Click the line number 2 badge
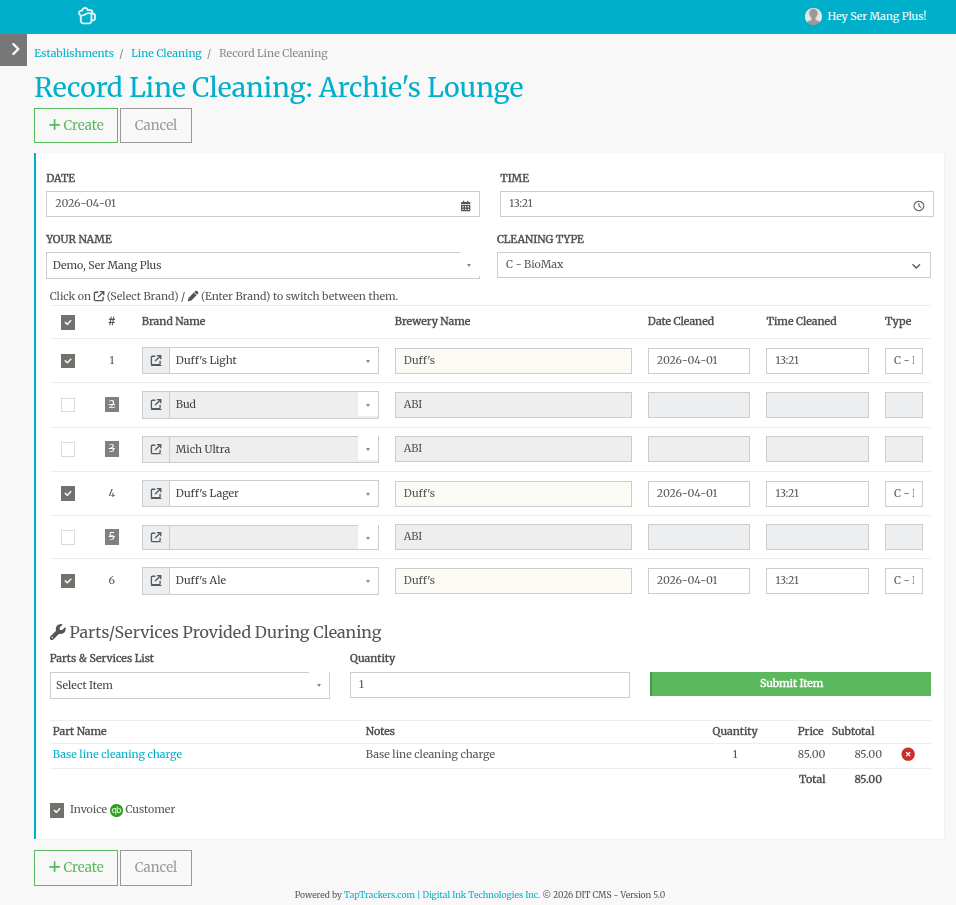 click(112, 404)
